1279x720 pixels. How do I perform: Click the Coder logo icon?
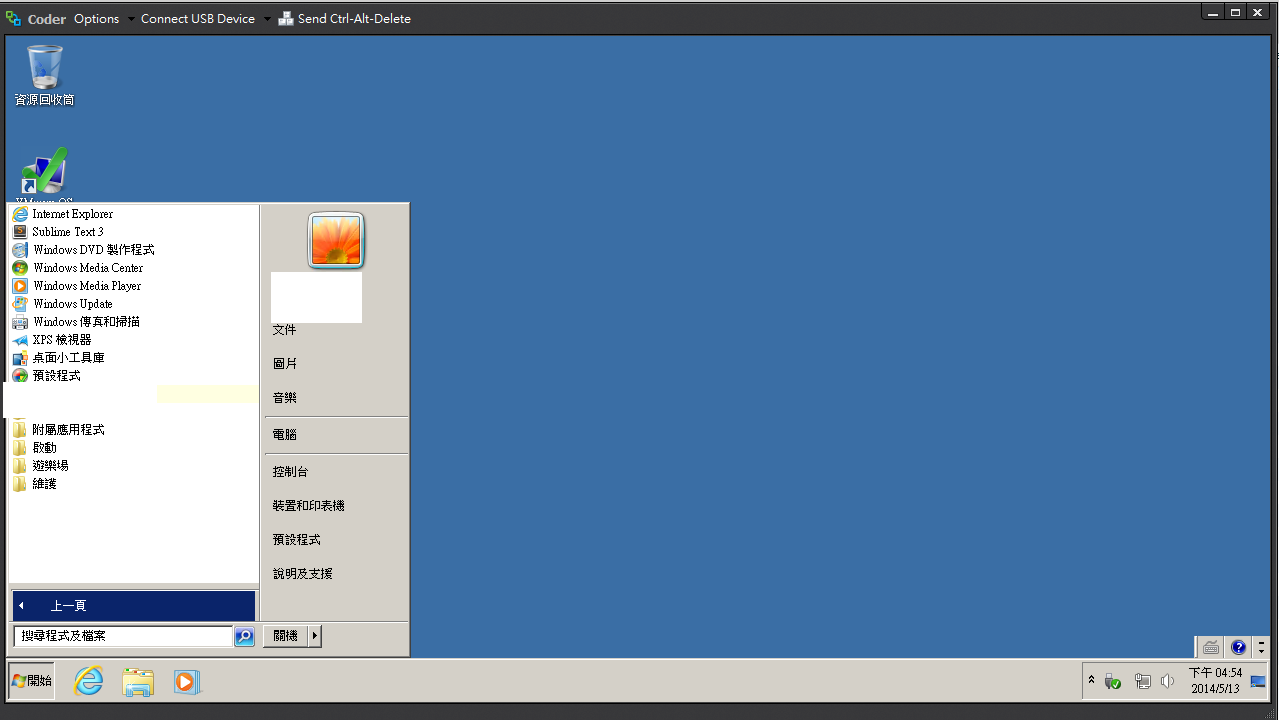point(13,18)
